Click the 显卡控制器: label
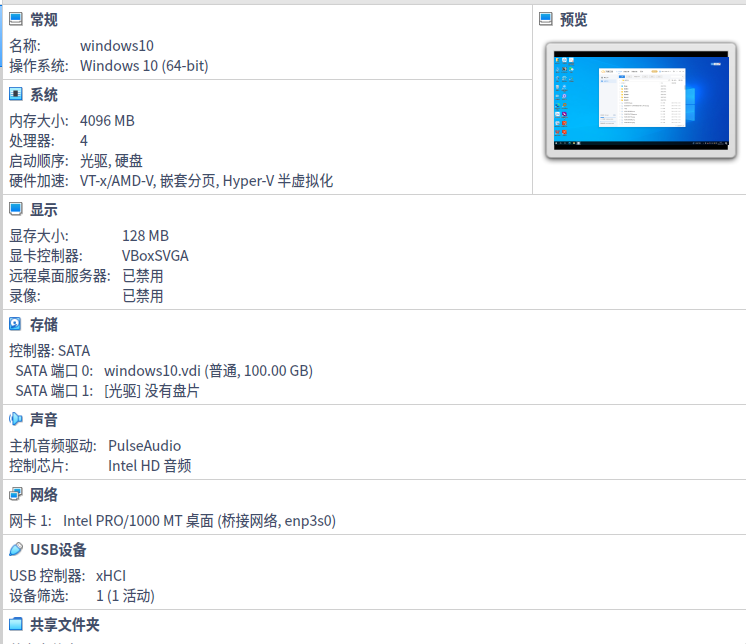746x644 pixels. 46,256
